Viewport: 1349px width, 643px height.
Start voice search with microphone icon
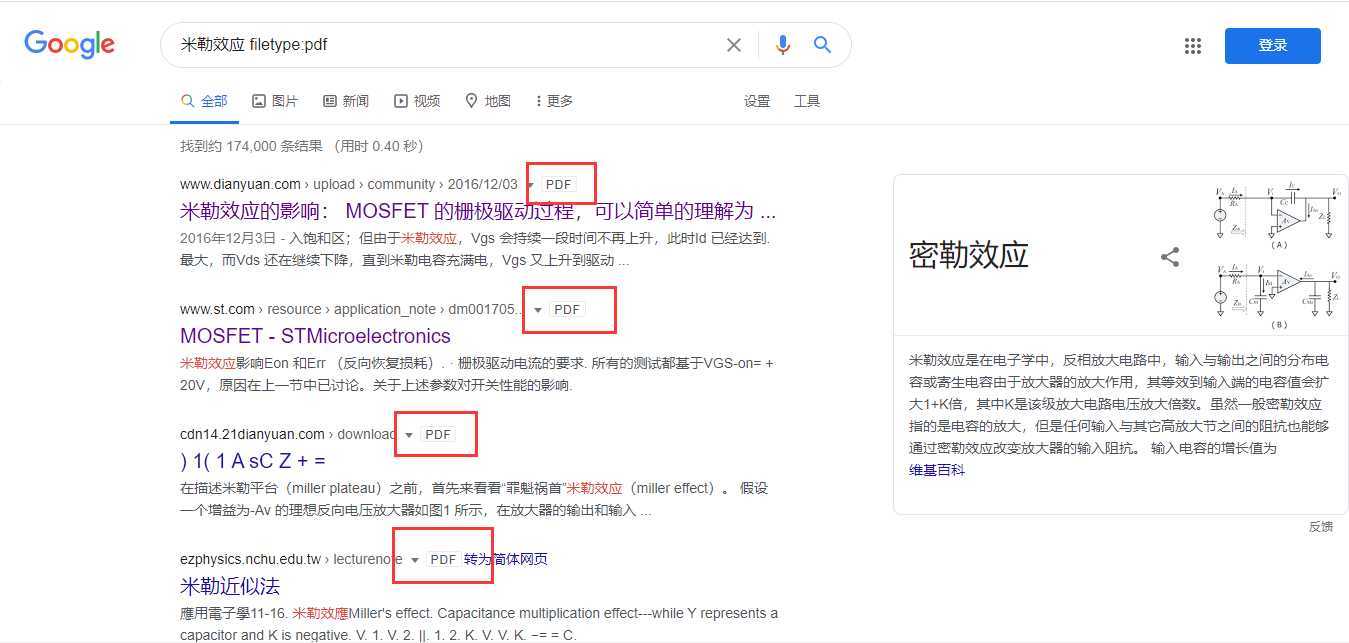click(783, 45)
